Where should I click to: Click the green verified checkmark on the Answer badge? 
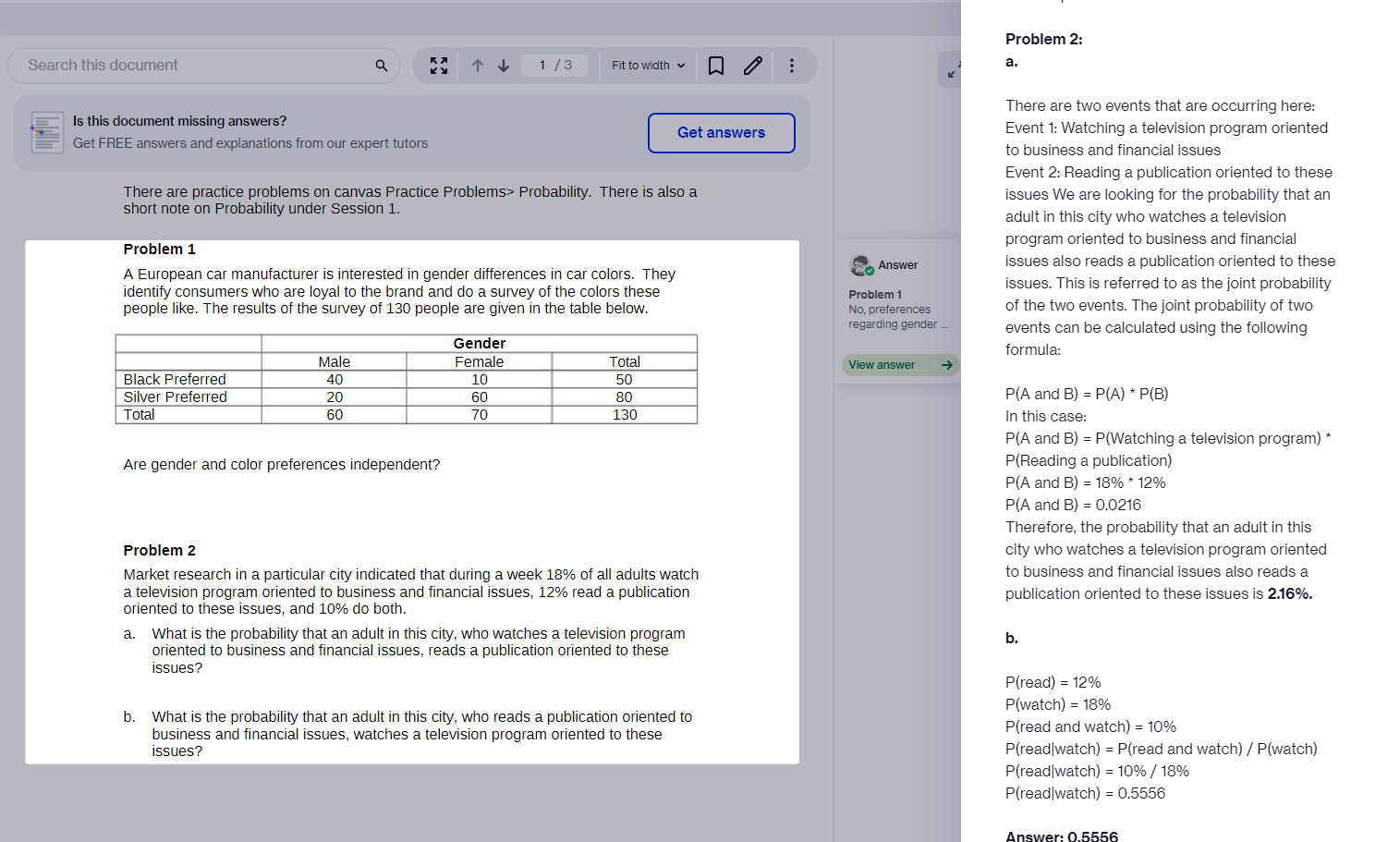click(x=870, y=269)
